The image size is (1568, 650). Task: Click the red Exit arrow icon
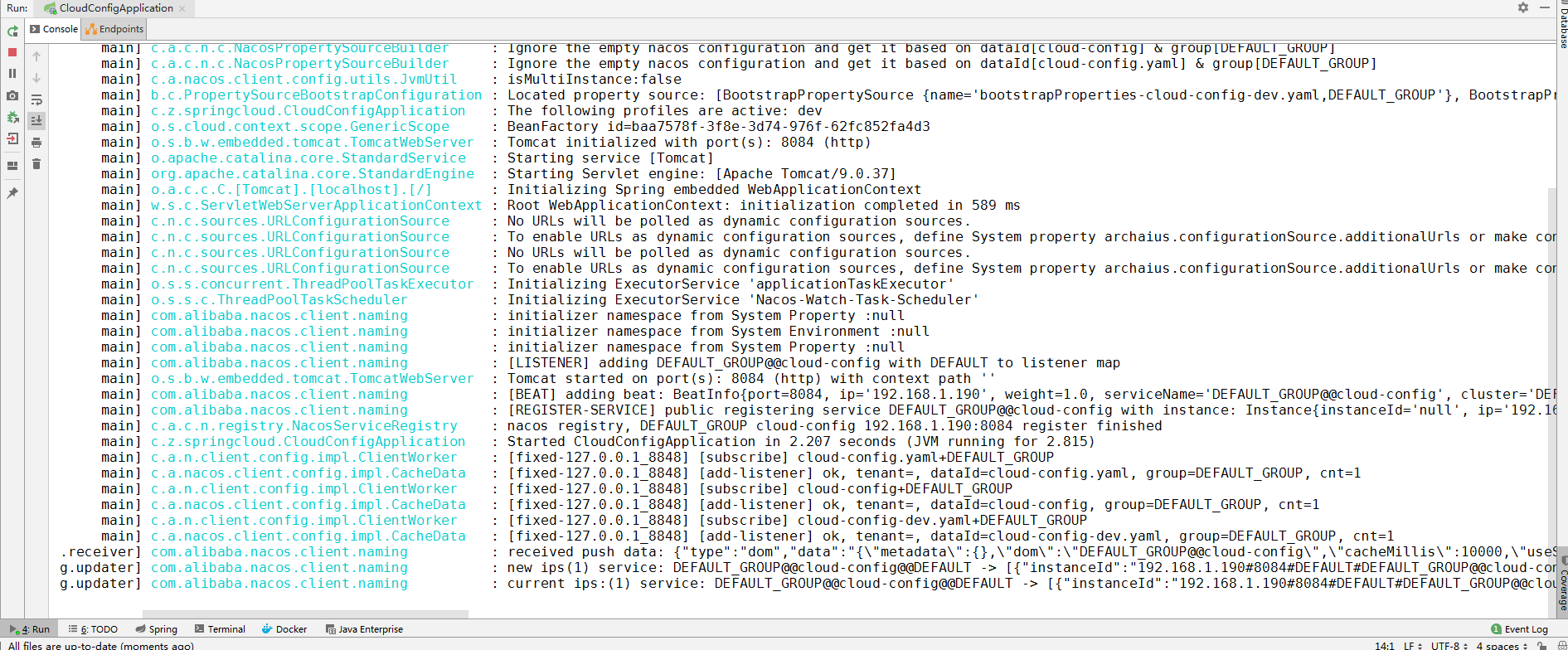(x=12, y=138)
